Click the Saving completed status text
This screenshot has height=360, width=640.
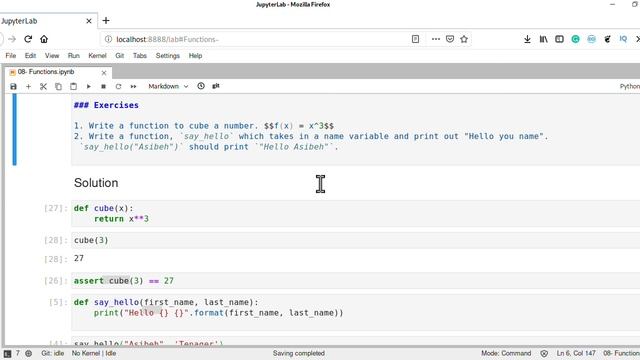299,353
